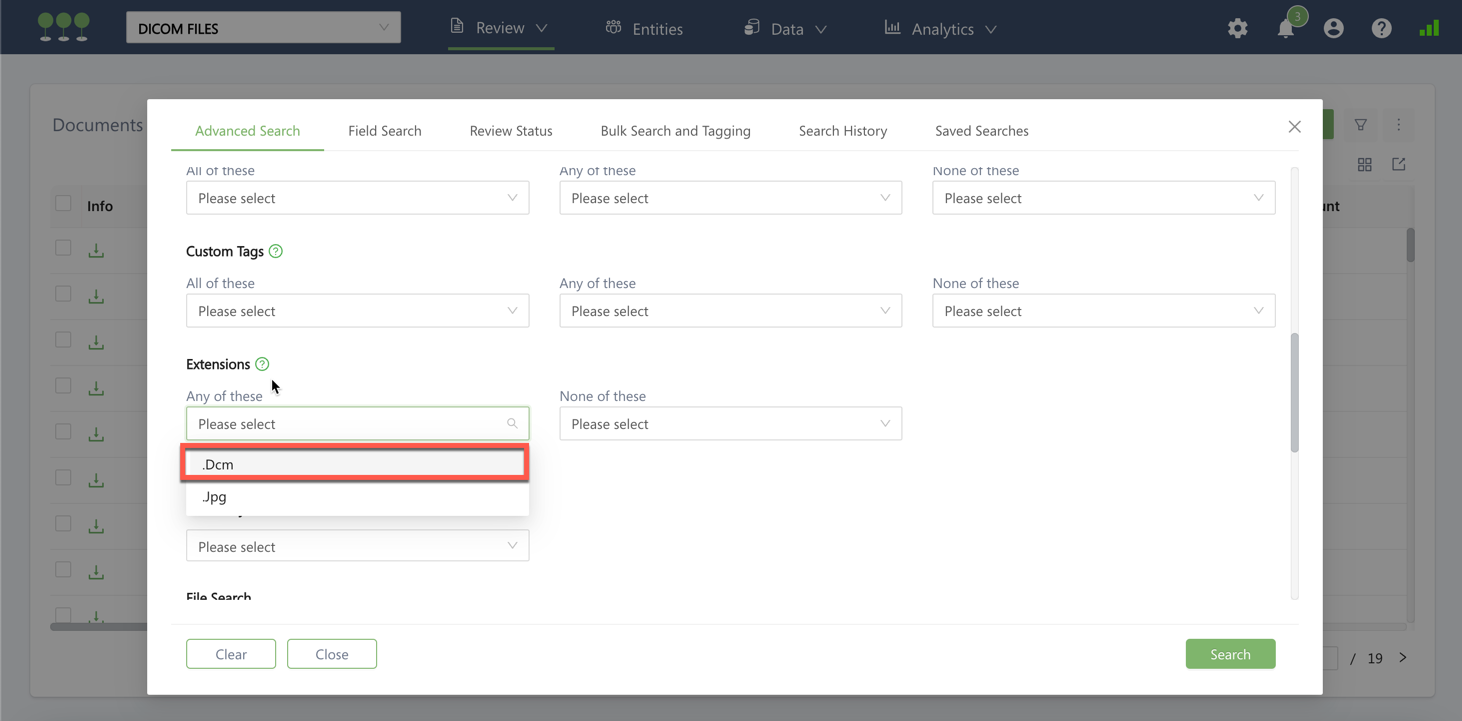
Task: Switch to the Field Search tab
Action: [x=384, y=131]
